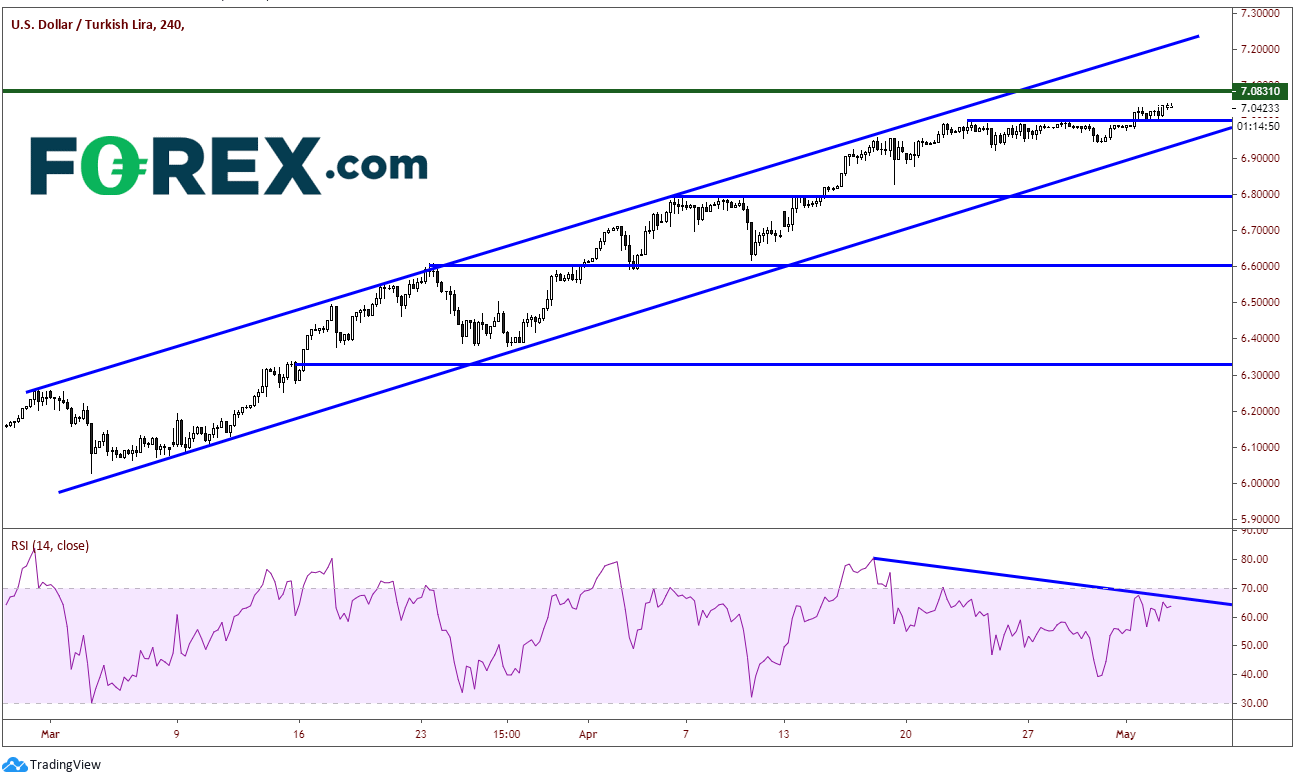The width and height of the screenshot is (1299, 783).
Task: Click the 6.90000 price axis label
Action: point(1260,158)
